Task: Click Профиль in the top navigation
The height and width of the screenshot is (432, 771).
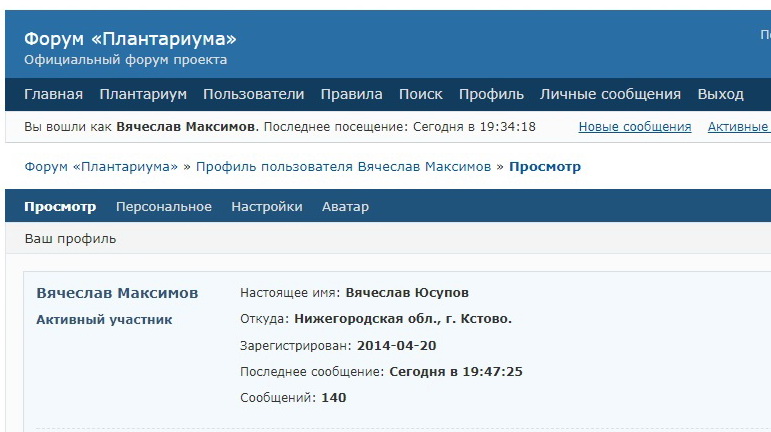Action: click(x=491, y=94)
